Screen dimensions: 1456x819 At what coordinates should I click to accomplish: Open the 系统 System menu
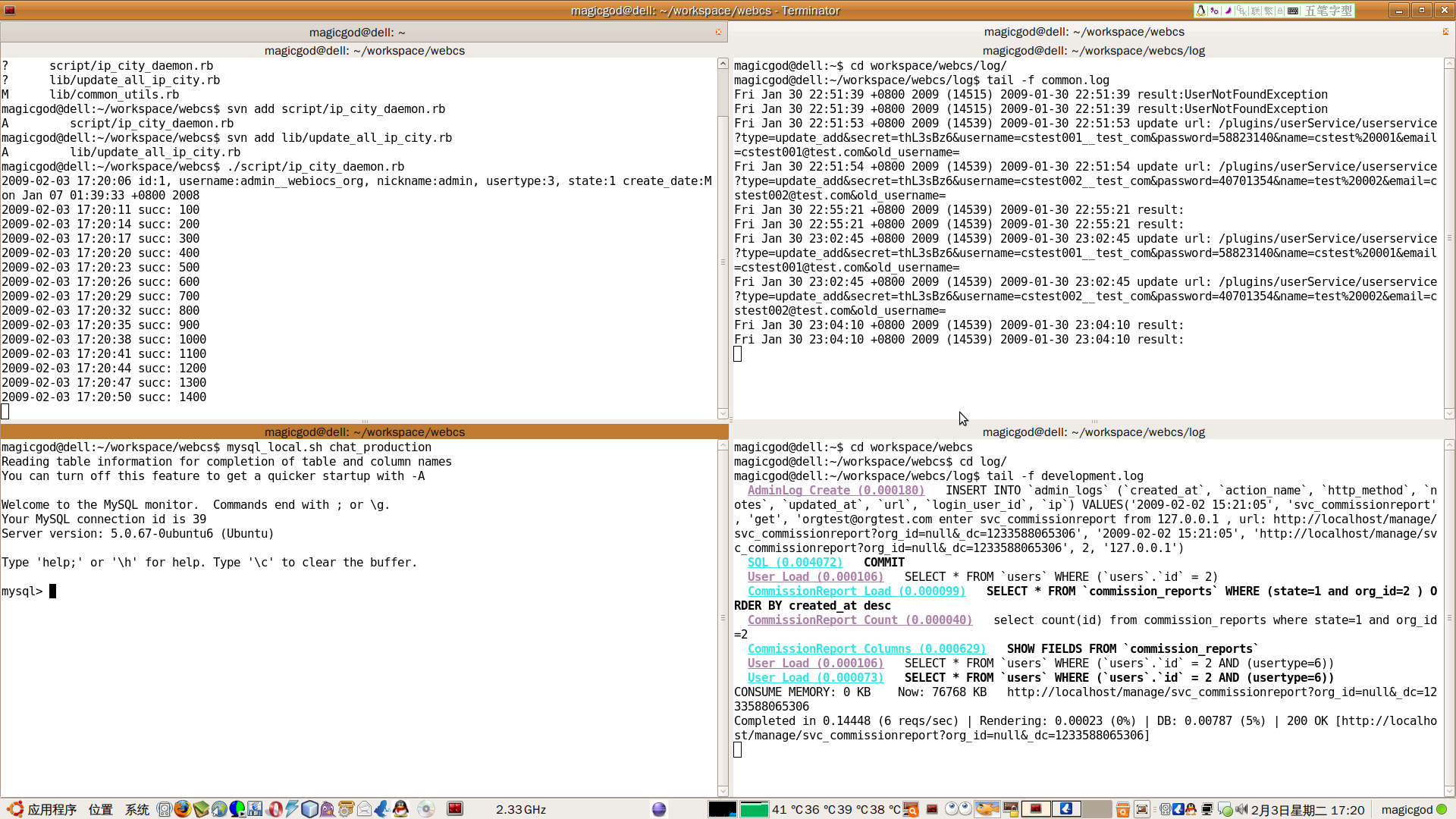137,809
